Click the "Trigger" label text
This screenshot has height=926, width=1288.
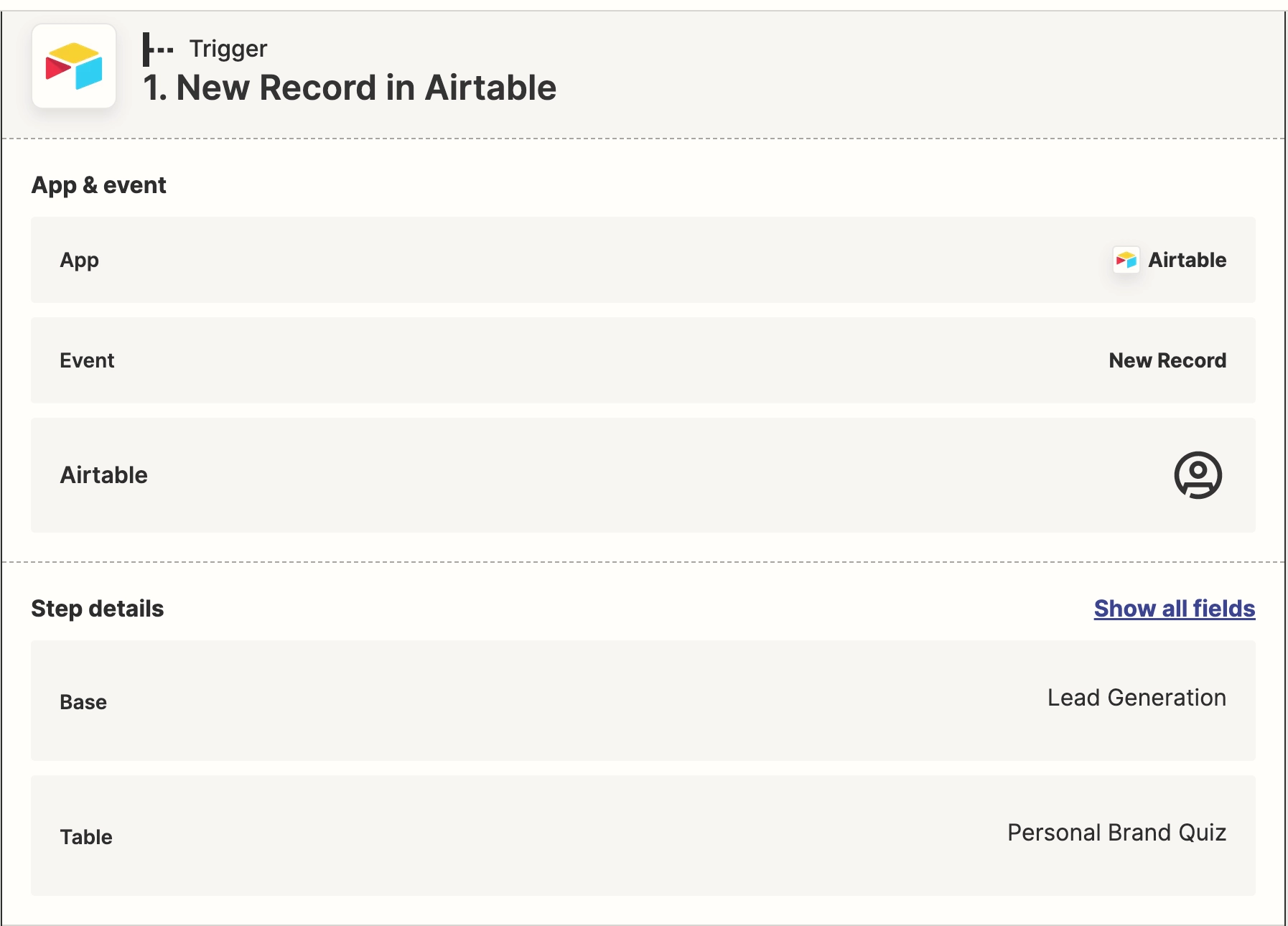click(228, 49)
